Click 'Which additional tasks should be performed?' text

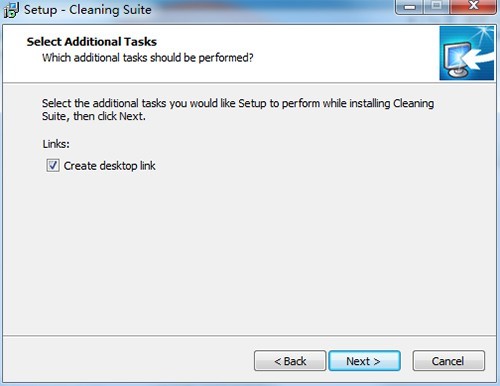pos(148,58)
